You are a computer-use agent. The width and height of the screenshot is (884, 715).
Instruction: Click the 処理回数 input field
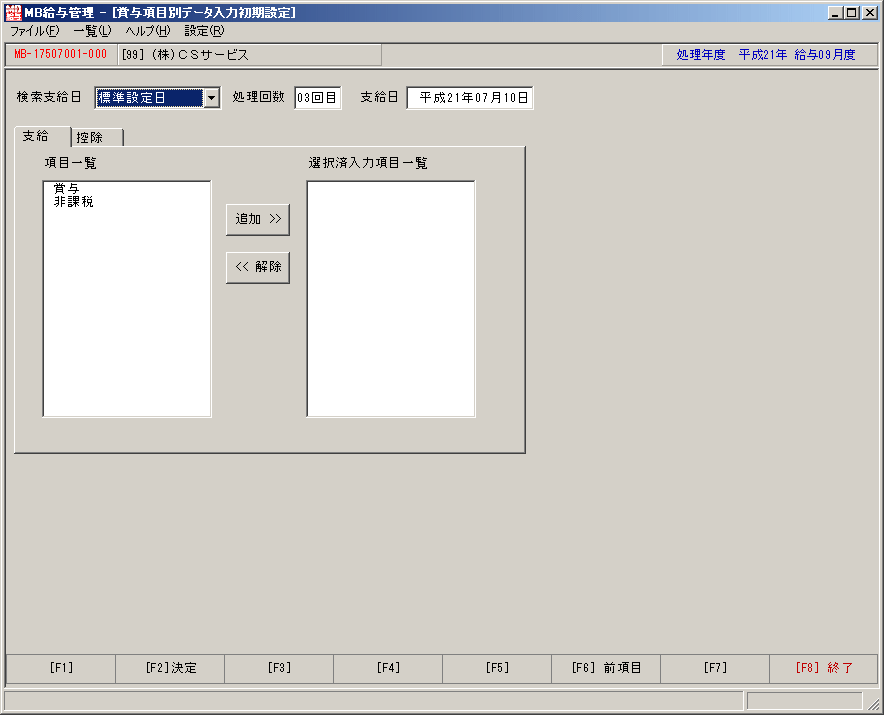point(317,98)
